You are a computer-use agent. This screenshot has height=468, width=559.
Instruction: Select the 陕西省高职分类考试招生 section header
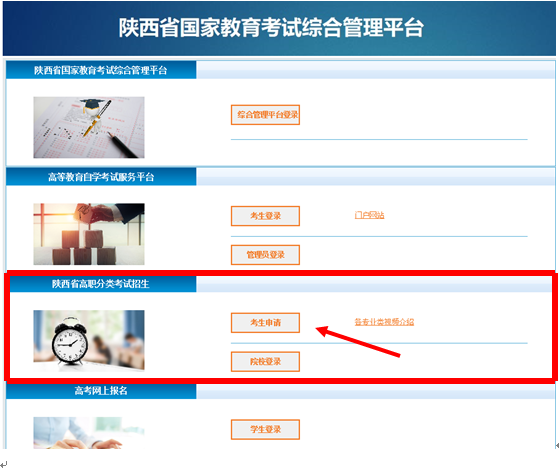[103, 284]
